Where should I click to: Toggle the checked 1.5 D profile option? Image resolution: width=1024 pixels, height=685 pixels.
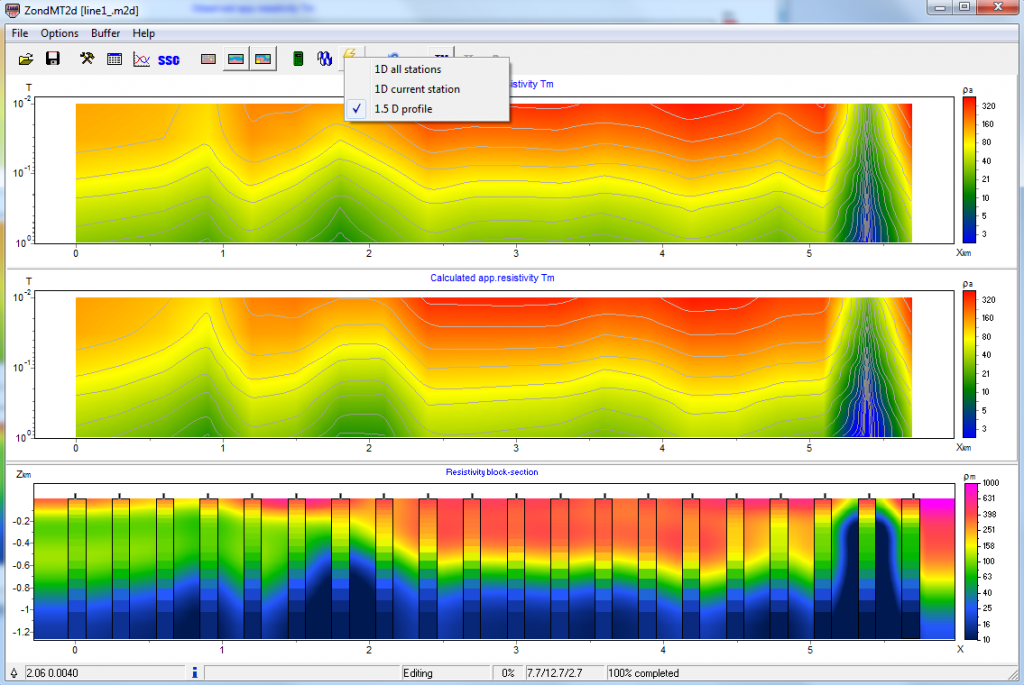[x=403, y=109]
